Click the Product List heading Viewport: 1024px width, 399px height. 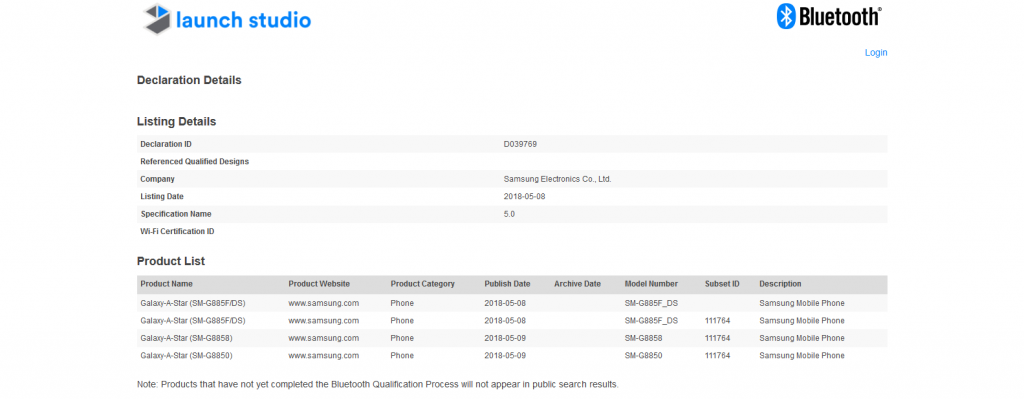[171, 261]
